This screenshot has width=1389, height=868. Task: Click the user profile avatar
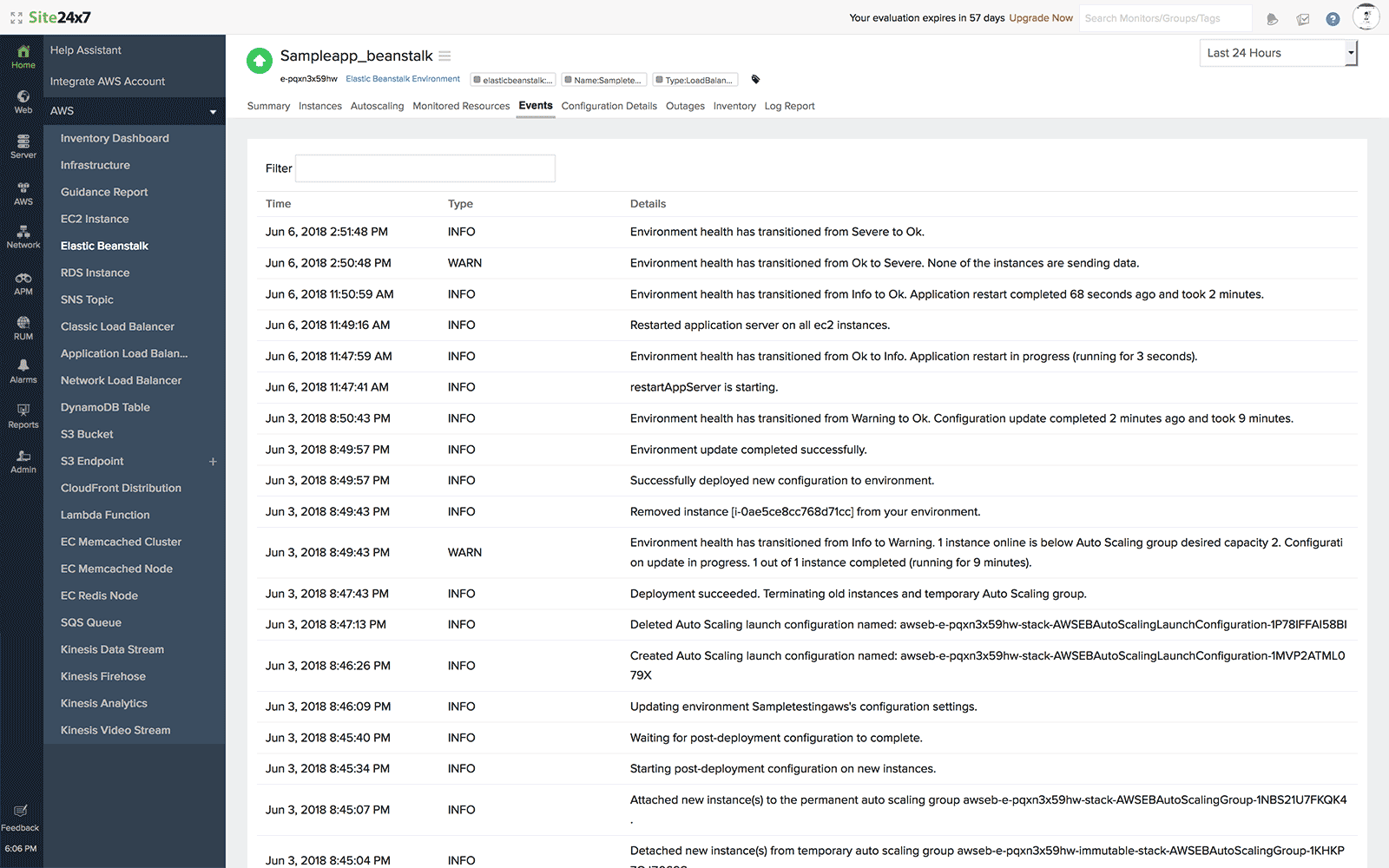pyautogui.click(x=1366, y=17)
